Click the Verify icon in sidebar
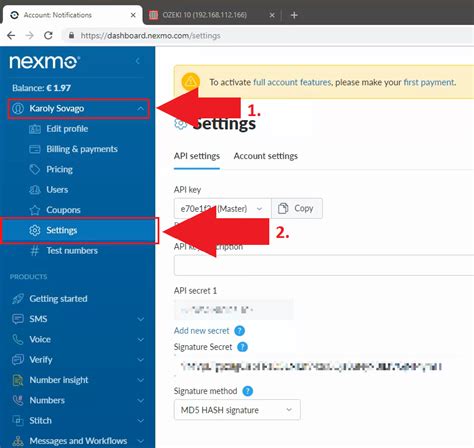The height and width of the screenshot is (448, 474). pos(18,360)
